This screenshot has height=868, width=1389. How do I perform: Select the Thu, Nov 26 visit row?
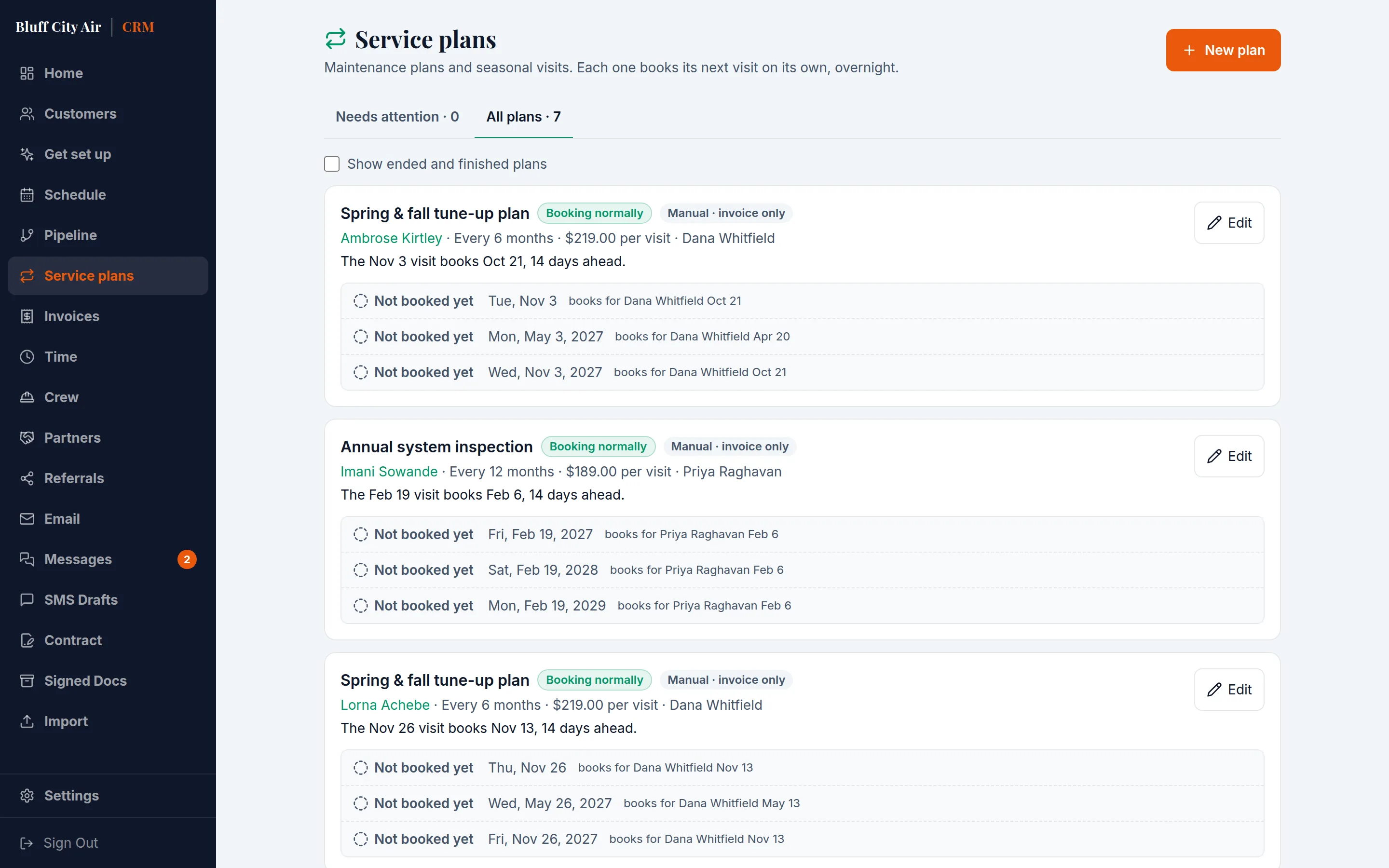[x=802, y=768]
